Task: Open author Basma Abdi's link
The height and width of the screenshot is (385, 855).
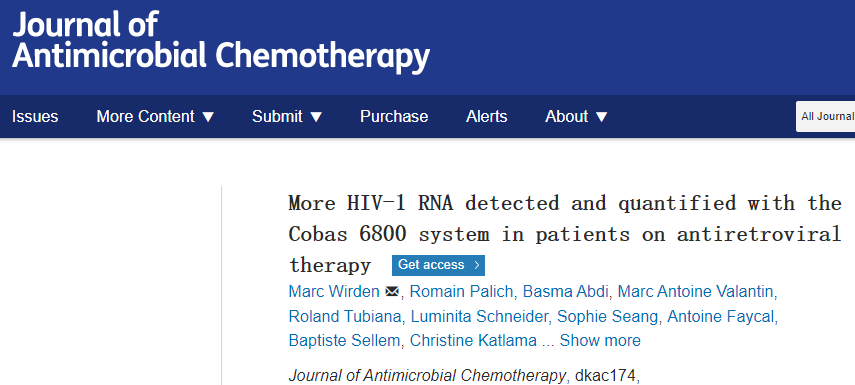Action: click(565, 292)
